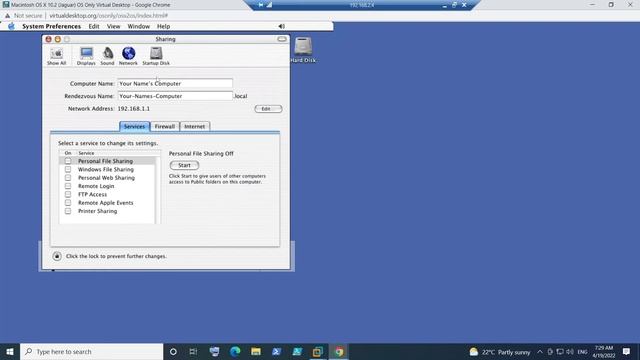This screenshot has width=640, height=360.
Task: Enable Personal File Sharing checkbox
Action: pyautogui.click(x=68, y=161)
